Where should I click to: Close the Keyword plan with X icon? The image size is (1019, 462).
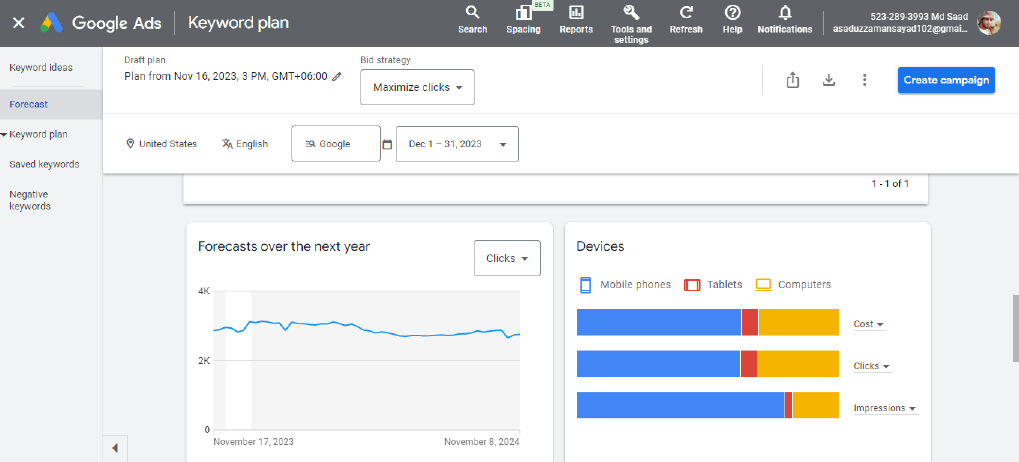click(x=19, y=23)
